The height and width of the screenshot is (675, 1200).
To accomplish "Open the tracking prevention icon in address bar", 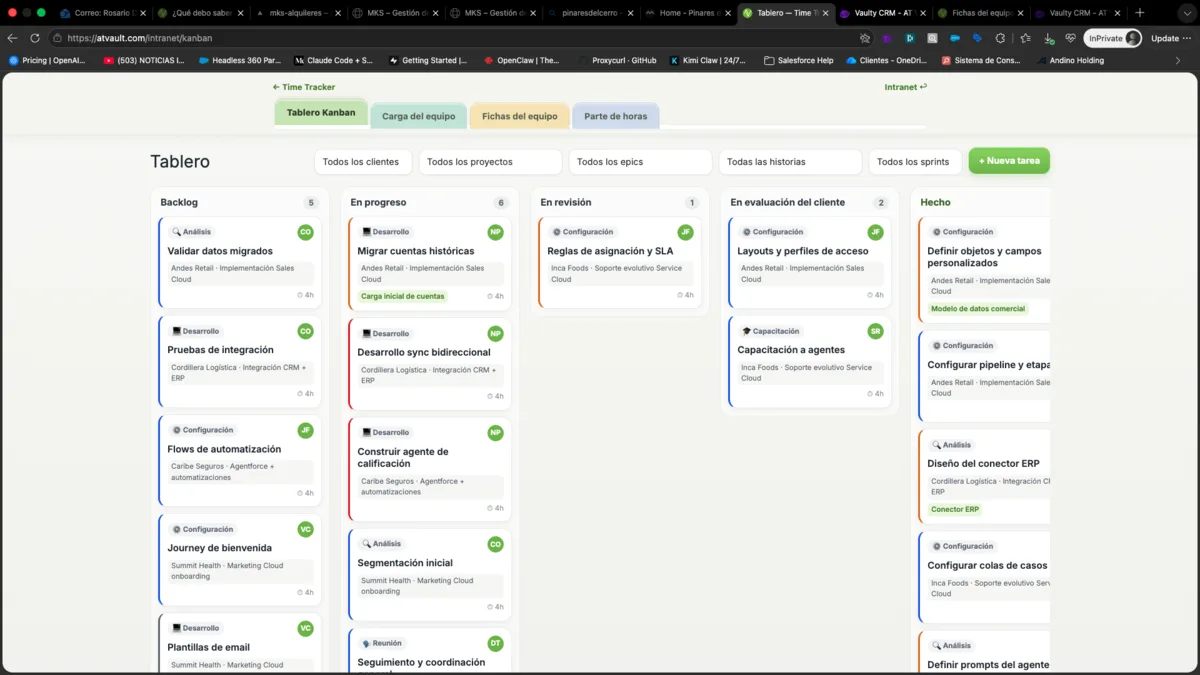I will (x=865, y=38).
